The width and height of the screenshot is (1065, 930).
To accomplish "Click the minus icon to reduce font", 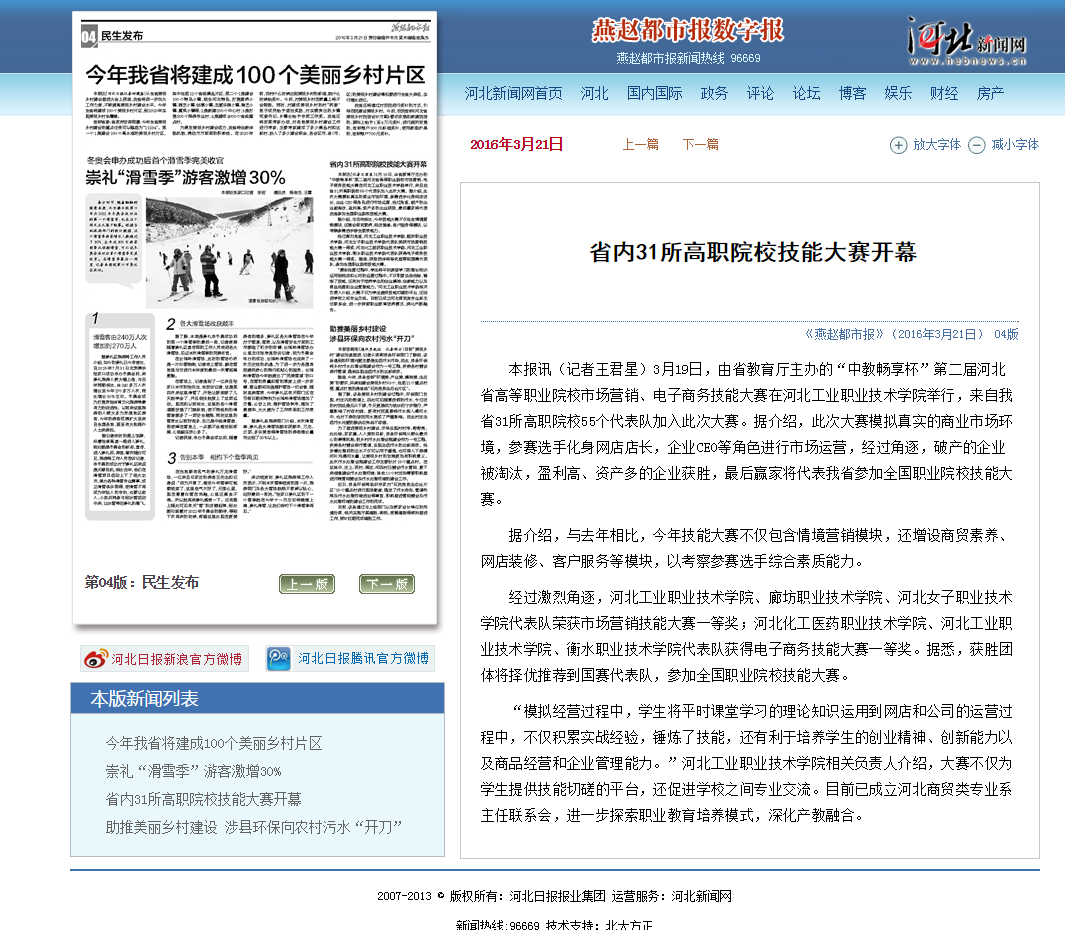I will click(976, 145).
